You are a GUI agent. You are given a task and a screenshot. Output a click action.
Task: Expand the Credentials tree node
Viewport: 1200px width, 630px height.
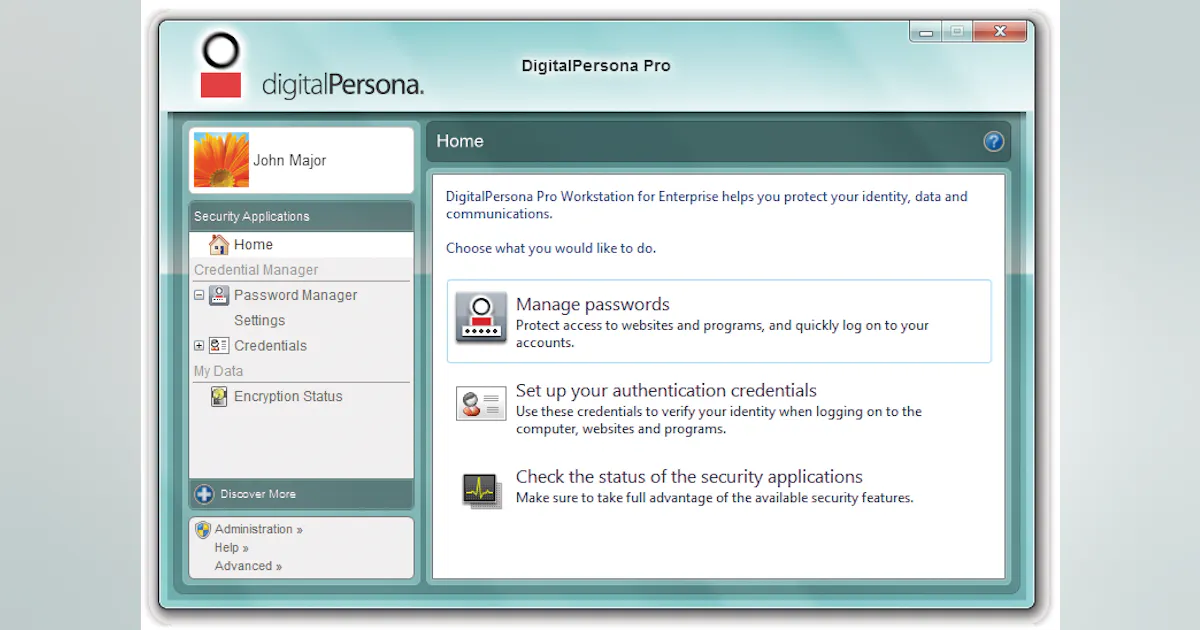pyautogui.click(x=199, y=346)
